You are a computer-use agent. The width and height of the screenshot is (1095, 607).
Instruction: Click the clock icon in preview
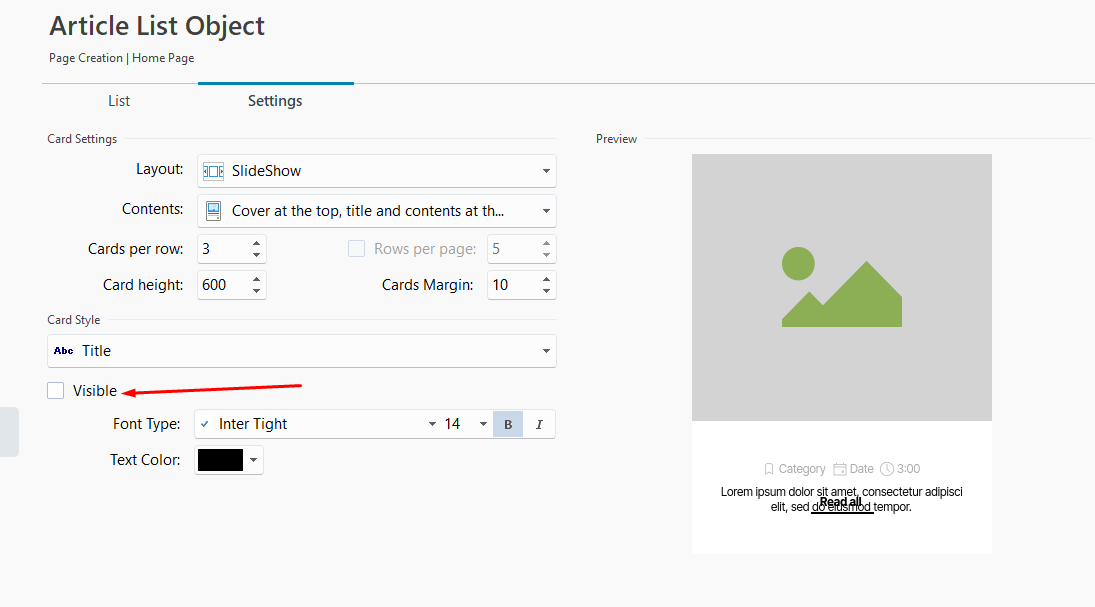pos(887,469)
